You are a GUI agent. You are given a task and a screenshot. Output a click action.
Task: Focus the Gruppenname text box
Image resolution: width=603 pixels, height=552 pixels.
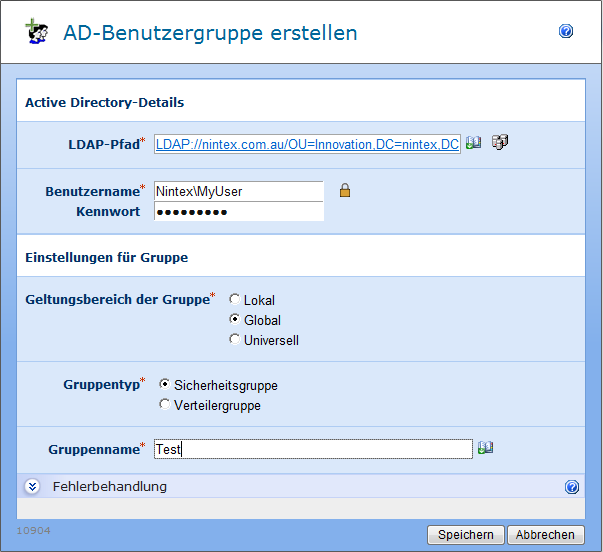(x=312, y=450)
